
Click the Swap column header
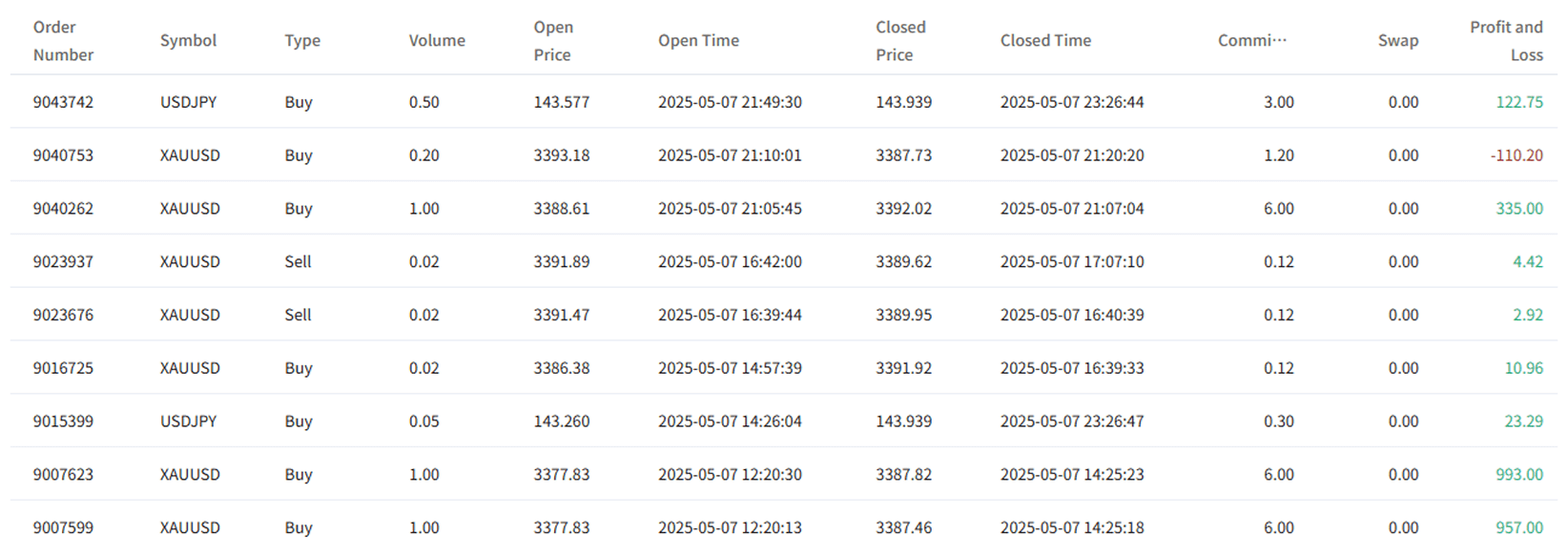[1398, 41]
